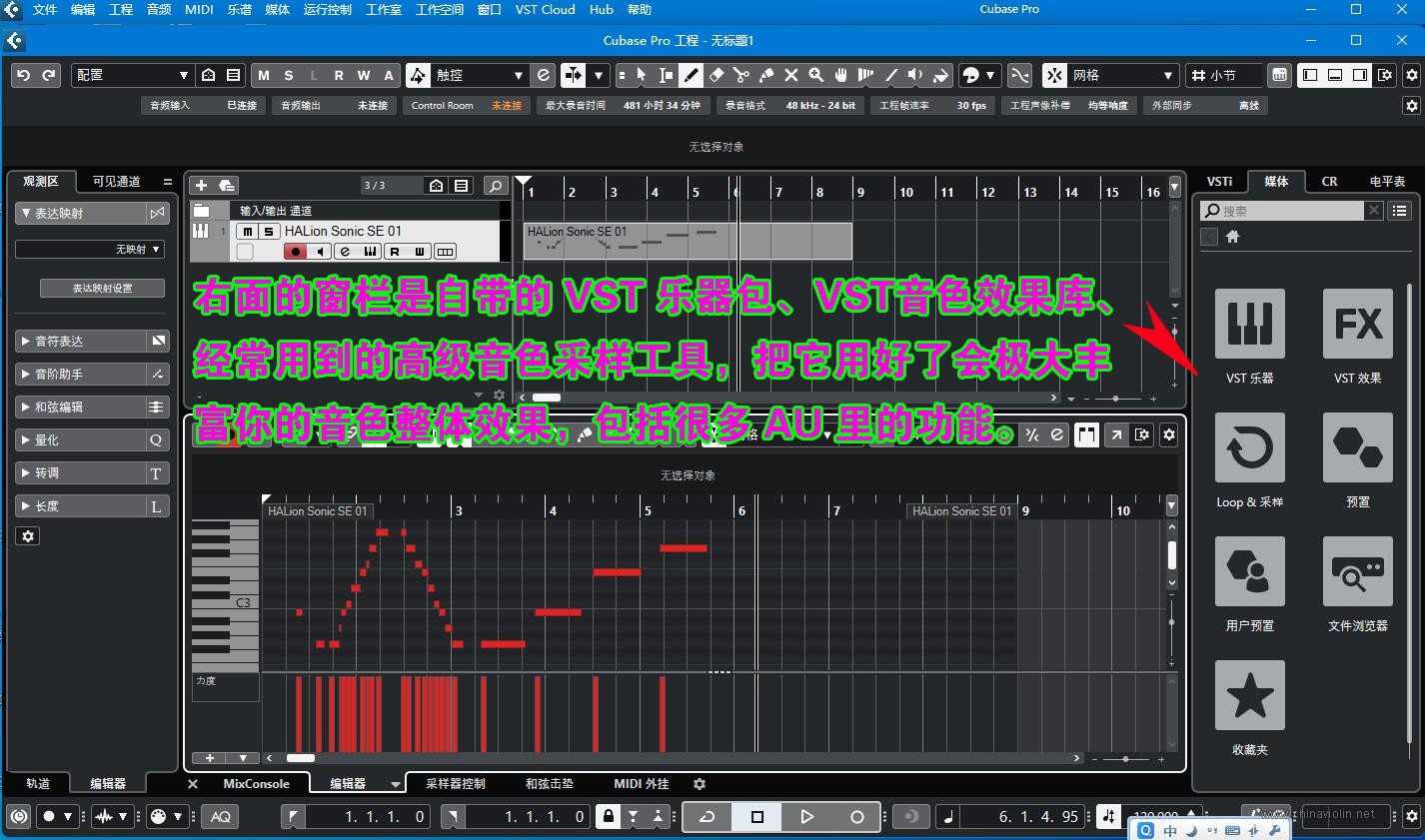Toggle write automation W on HALion track

(420, 252)
